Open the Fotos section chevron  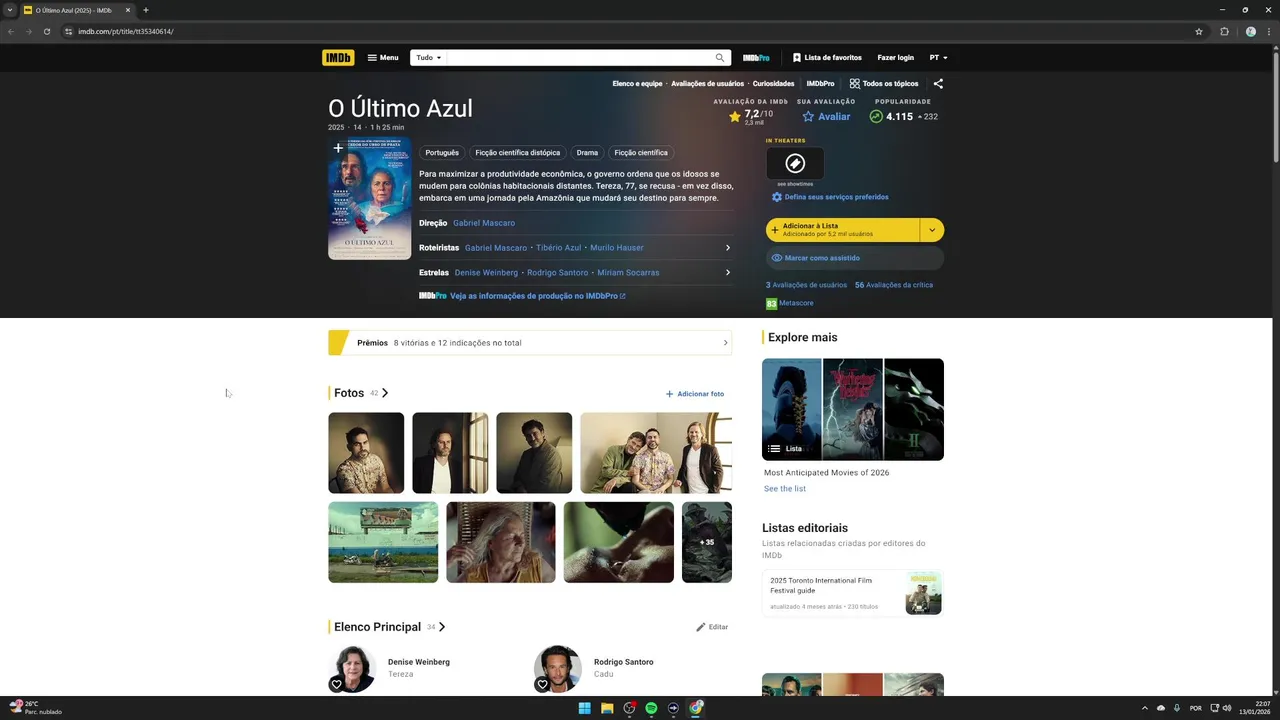click(x=385, y=393)
